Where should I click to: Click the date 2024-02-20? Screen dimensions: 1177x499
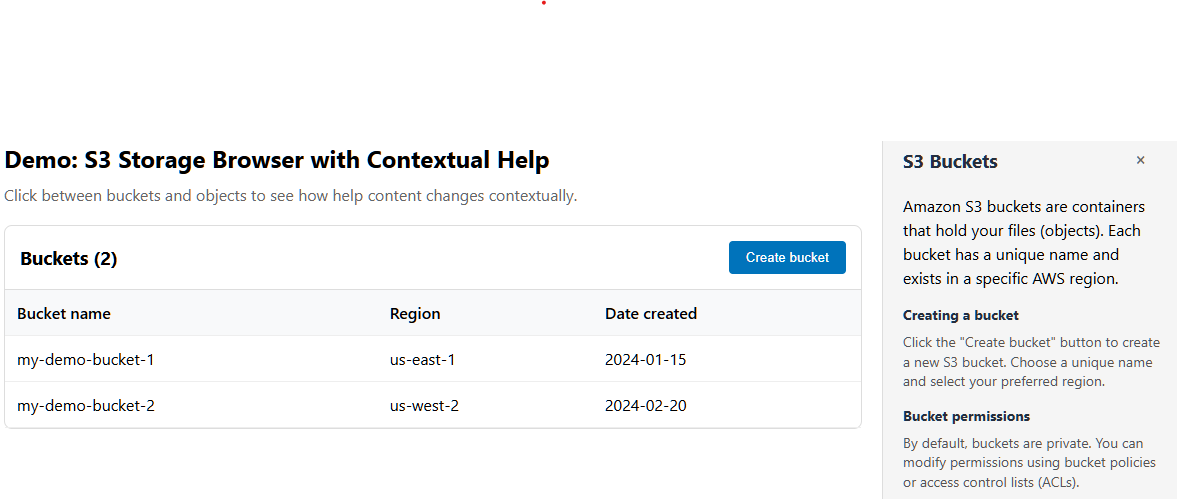click(x=646, y=407)
